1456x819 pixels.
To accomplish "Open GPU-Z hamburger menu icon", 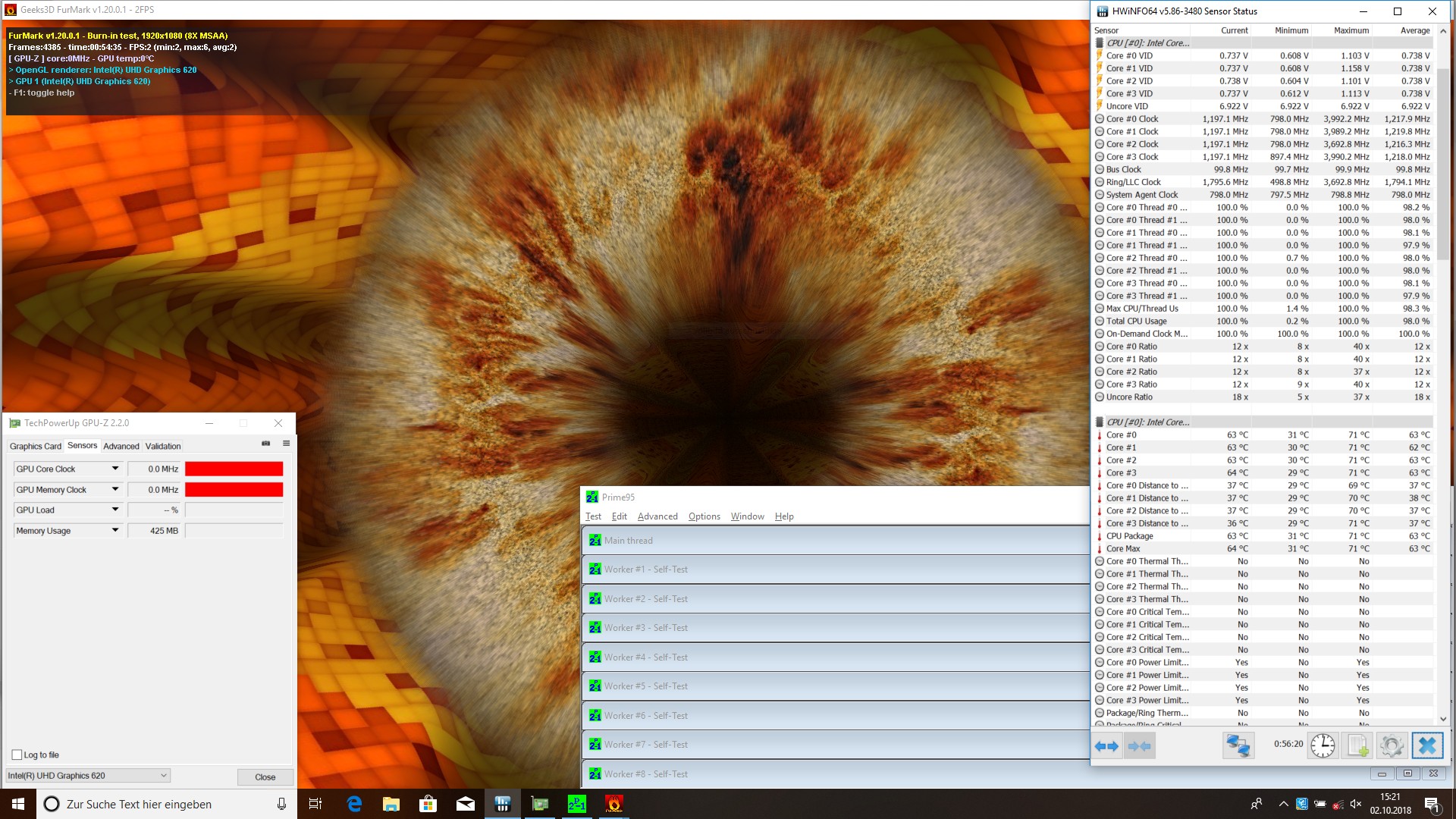I will [x=286, y=444].
